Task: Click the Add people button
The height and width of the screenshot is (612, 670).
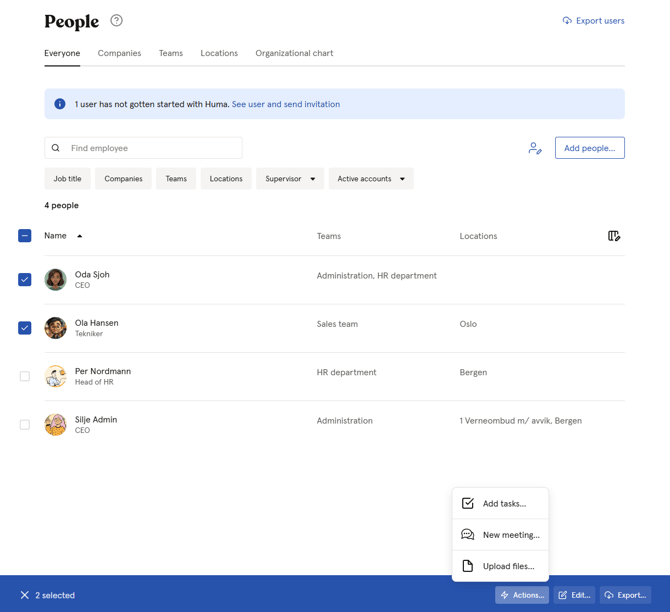Action: [589, 148]
